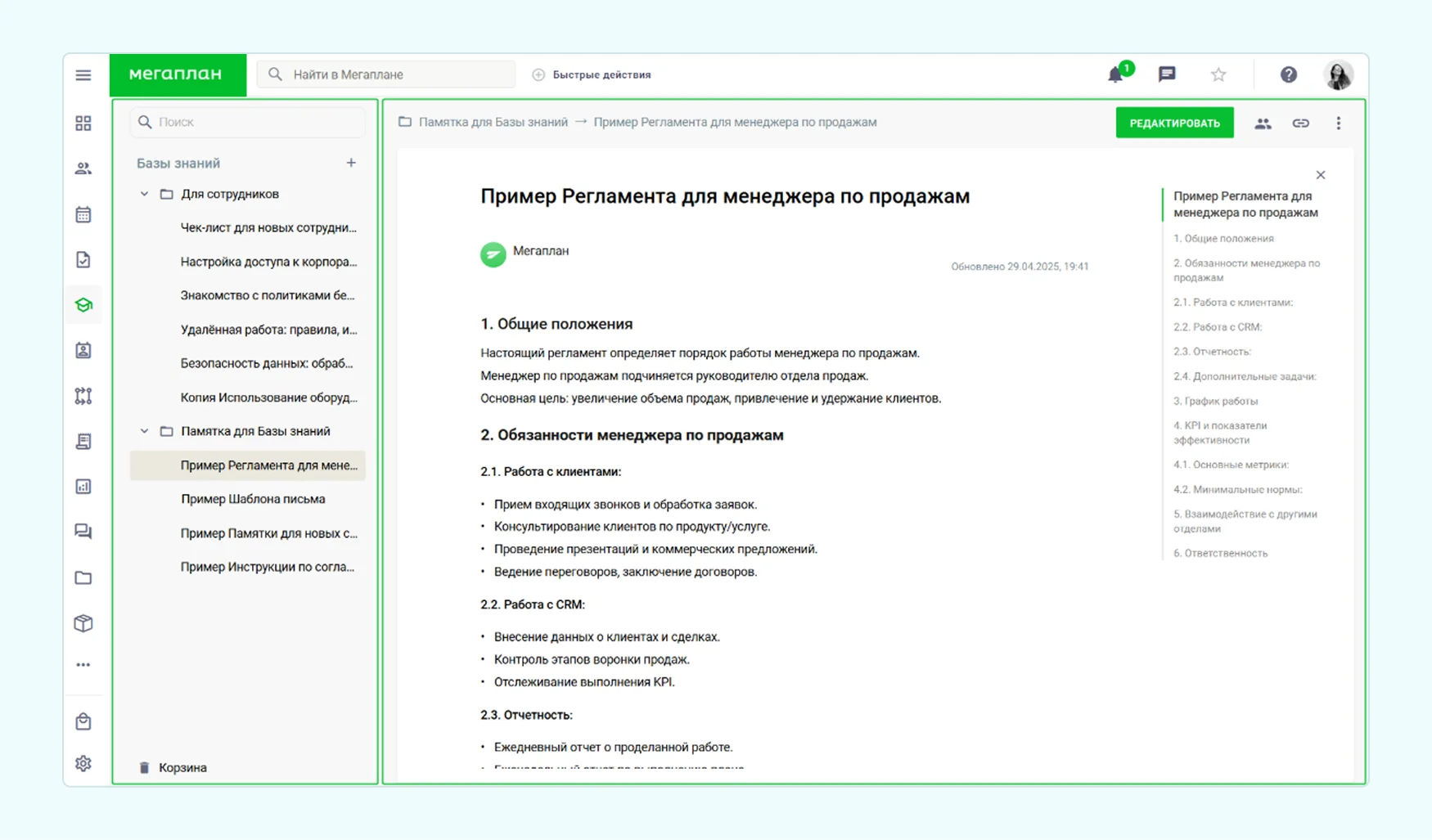Open Корзина trash in knowledge panel
This screenshot has height=840, width=1432.
pyautogui.click(x=173, y=767)
